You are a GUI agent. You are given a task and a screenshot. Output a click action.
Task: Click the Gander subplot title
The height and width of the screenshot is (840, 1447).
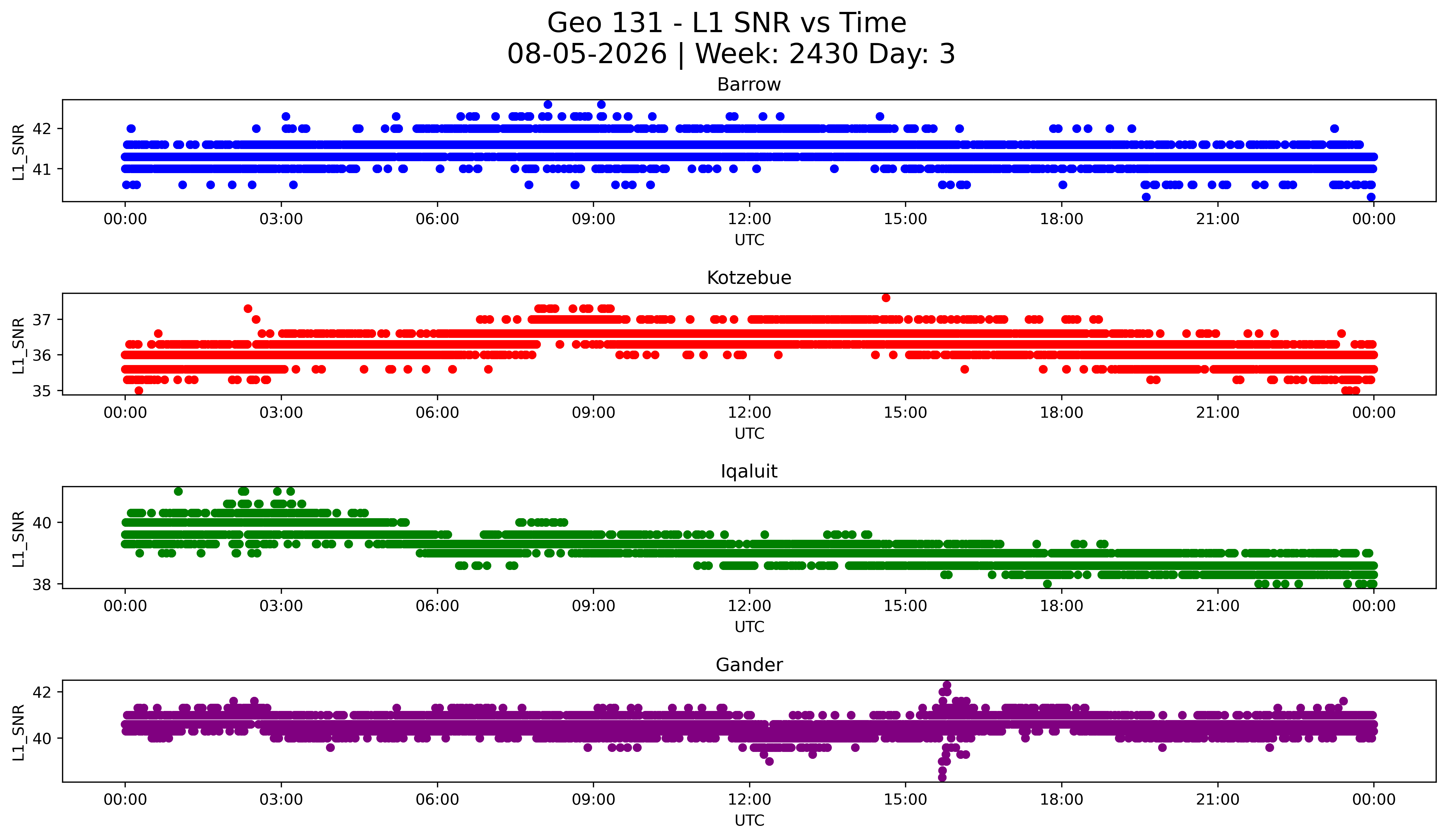(749, 665)
